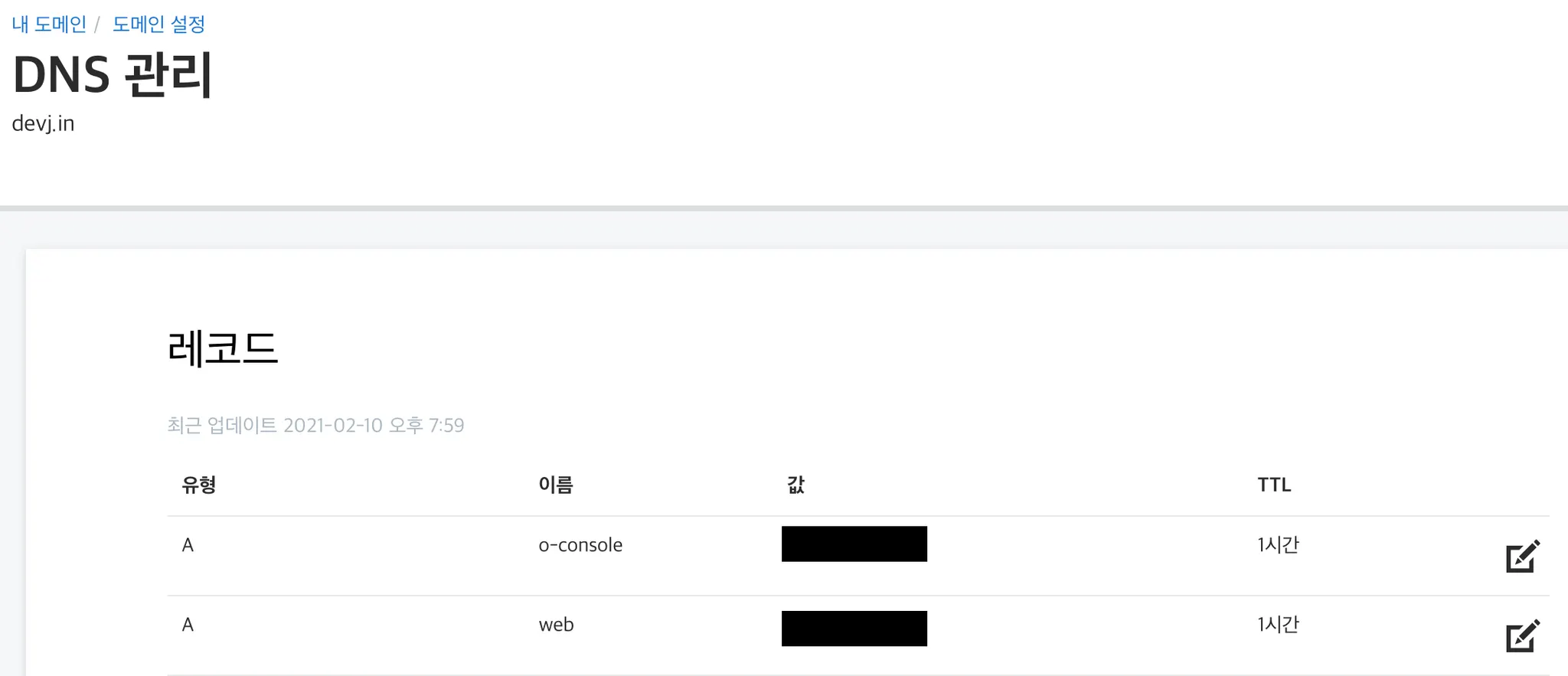Click the 유형 column header
Image resolution: width=1568 pixels, height=676 pixels.
tap(198, 485)
